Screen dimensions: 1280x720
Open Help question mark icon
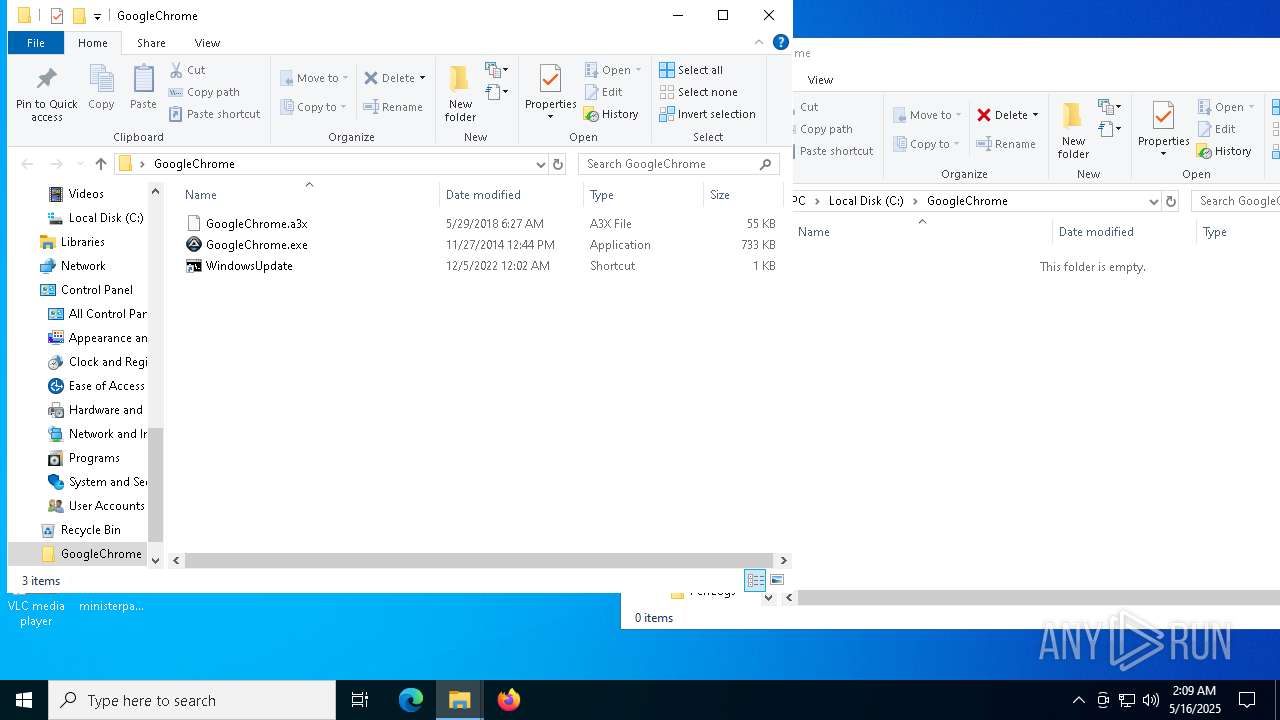[x=781, y=43]
